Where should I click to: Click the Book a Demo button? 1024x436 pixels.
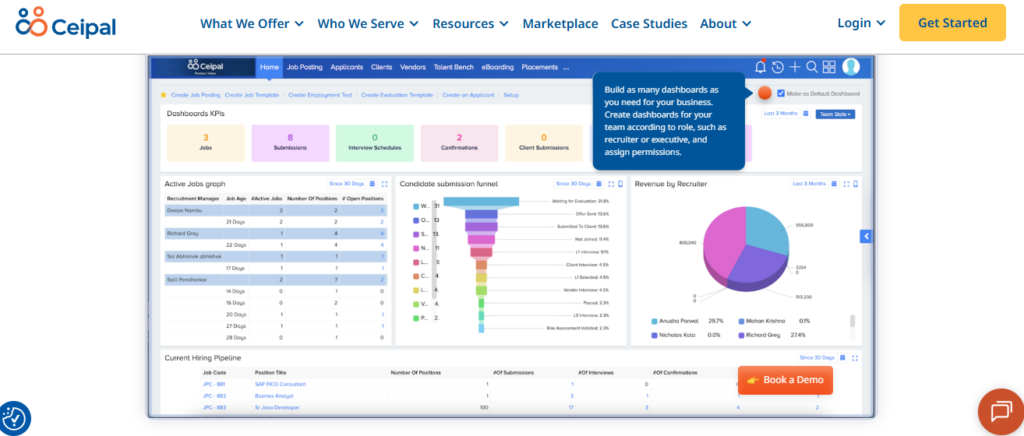click(786, 380)
